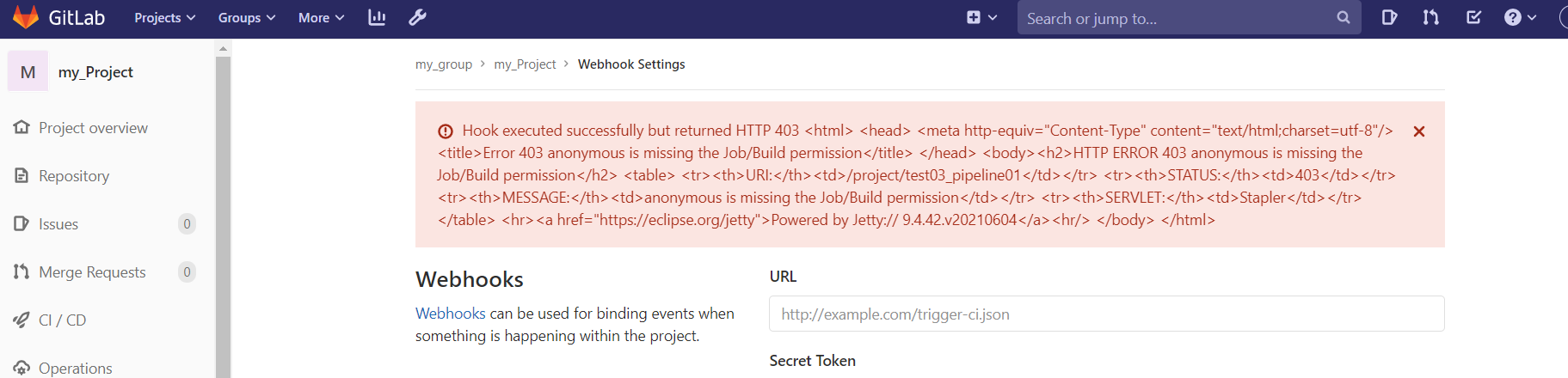
Task: Expand the Groups dropdown menu
Action: click(x=247, y=17)
